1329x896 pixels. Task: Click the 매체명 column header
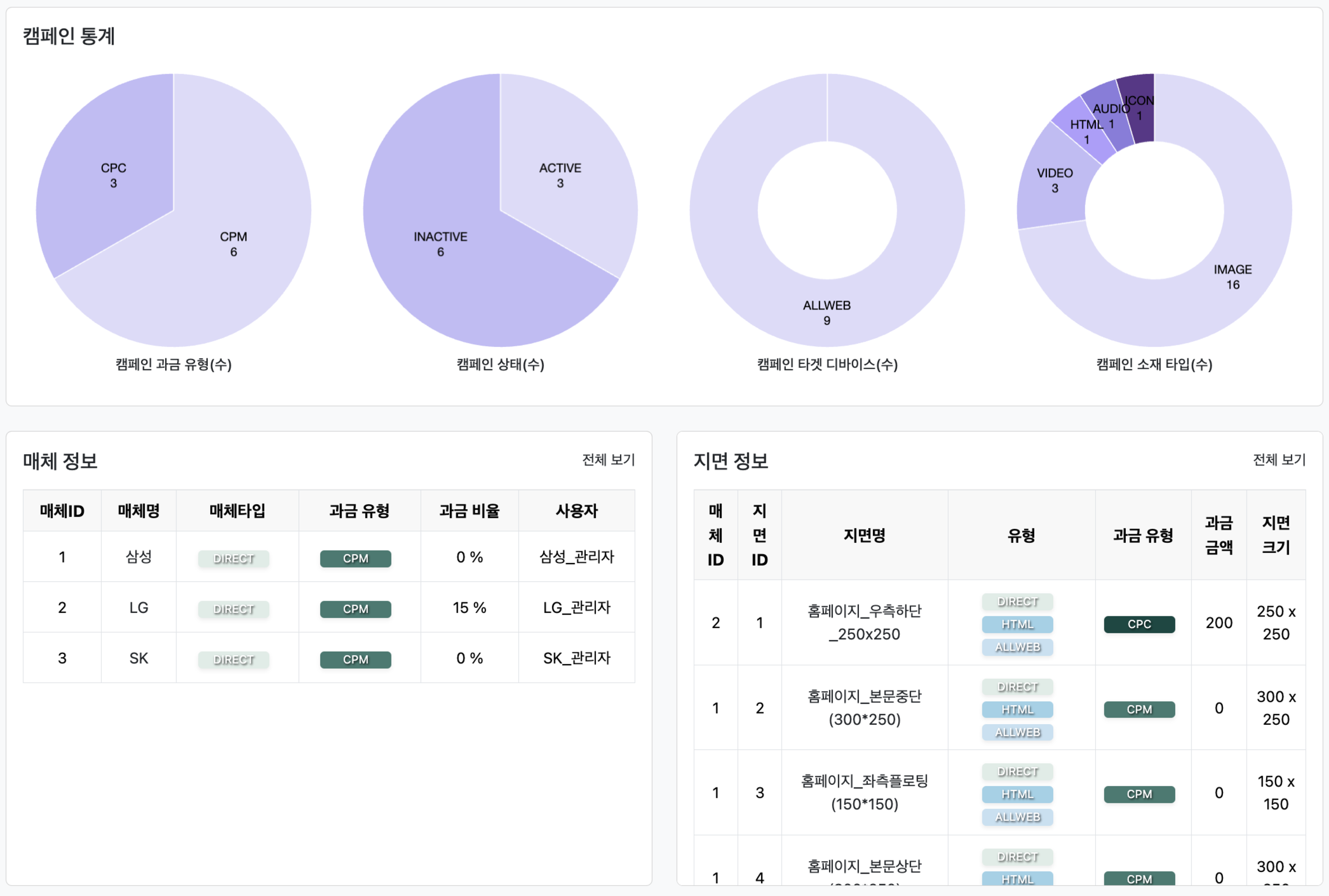(x=138, y=511)
